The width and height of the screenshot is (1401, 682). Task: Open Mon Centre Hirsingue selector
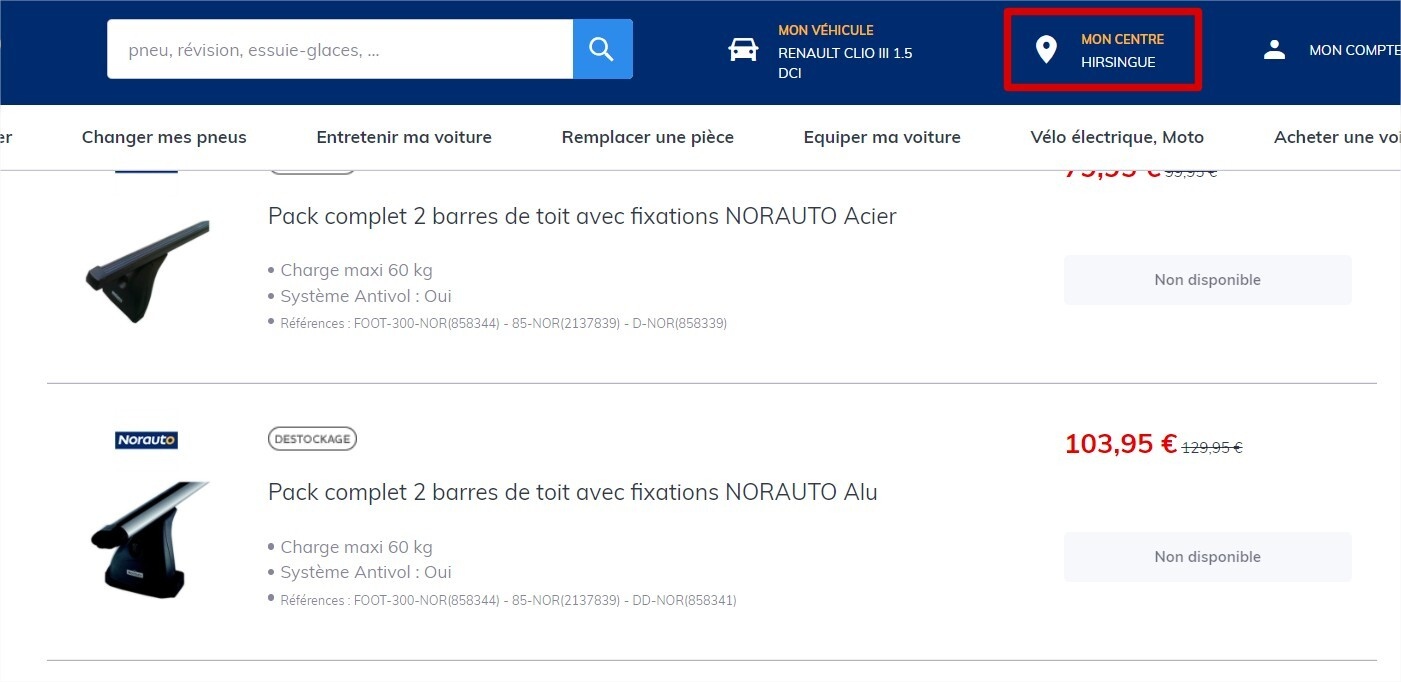[x=1103, y=50]
